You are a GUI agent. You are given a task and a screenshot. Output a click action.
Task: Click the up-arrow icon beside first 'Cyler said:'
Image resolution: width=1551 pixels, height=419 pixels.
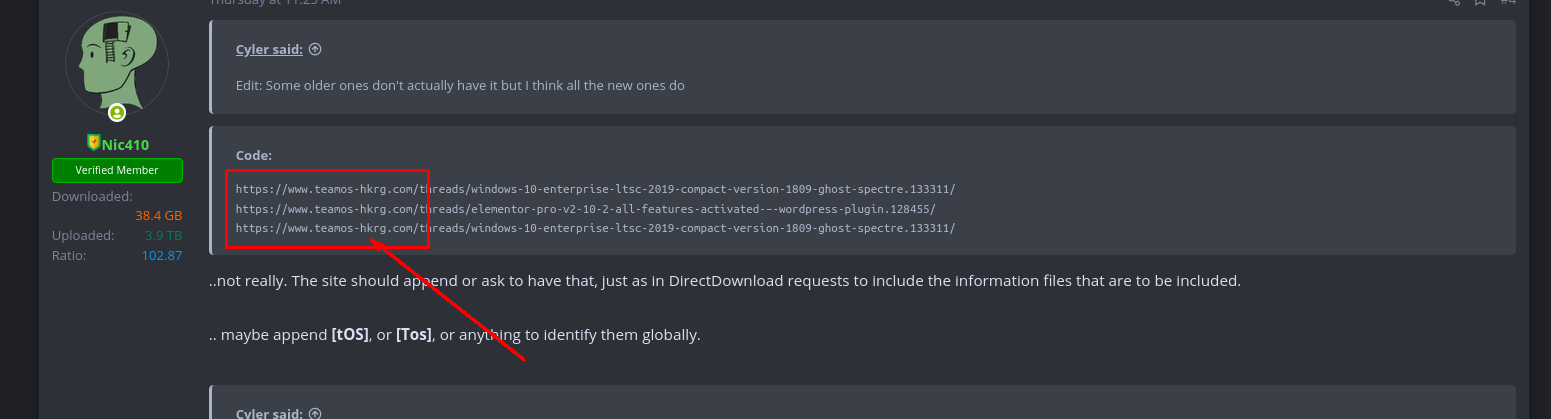coord(315,49)
